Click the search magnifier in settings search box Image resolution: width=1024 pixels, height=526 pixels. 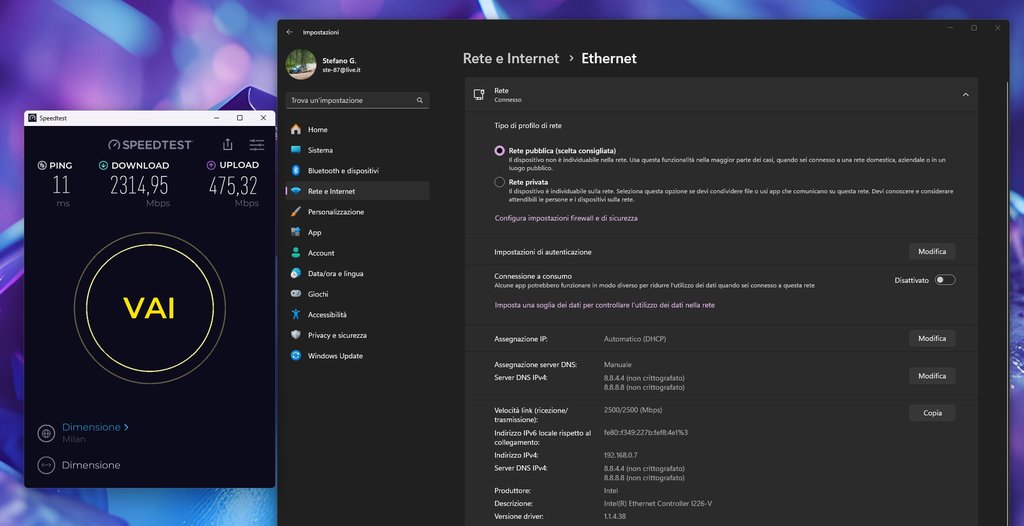421,100
